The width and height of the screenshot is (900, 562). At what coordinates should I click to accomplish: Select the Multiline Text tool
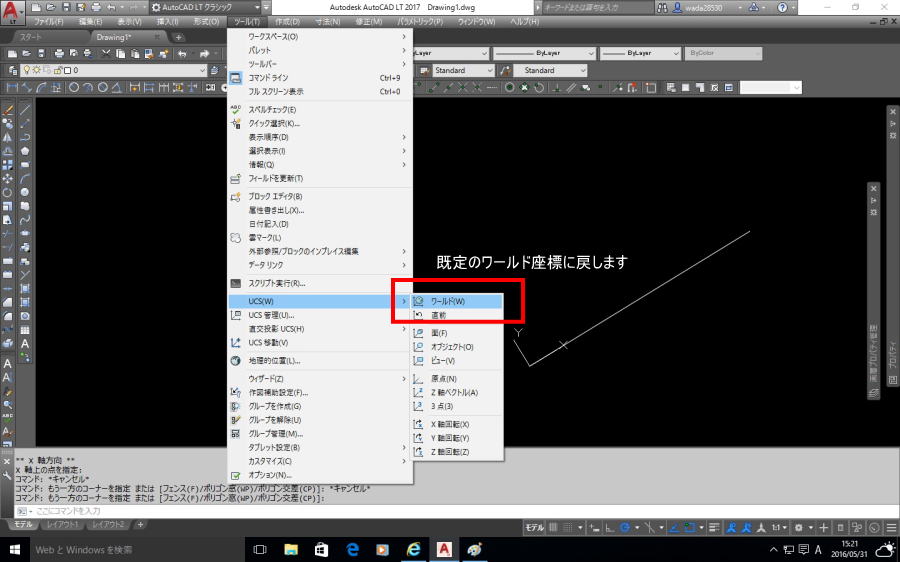(x=25, y=344)
